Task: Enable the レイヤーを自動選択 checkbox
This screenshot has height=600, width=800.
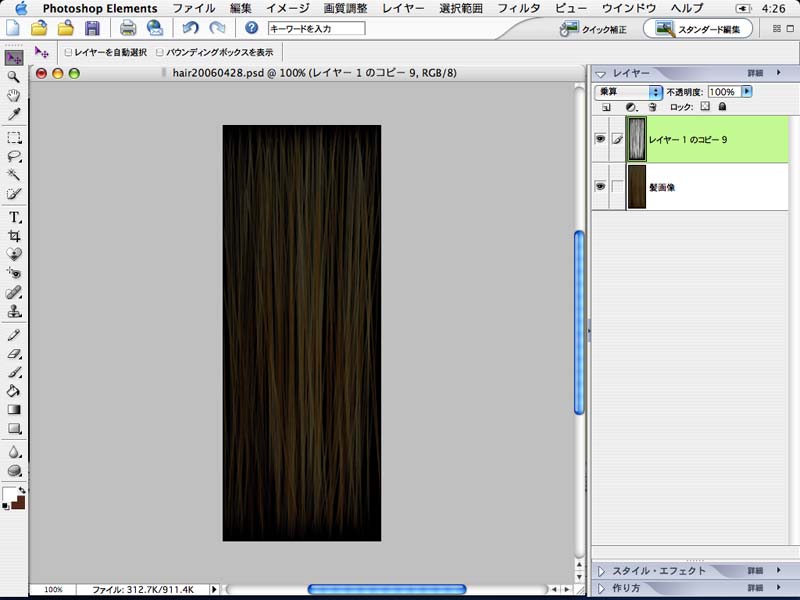Action: click(x=67, y=51)
